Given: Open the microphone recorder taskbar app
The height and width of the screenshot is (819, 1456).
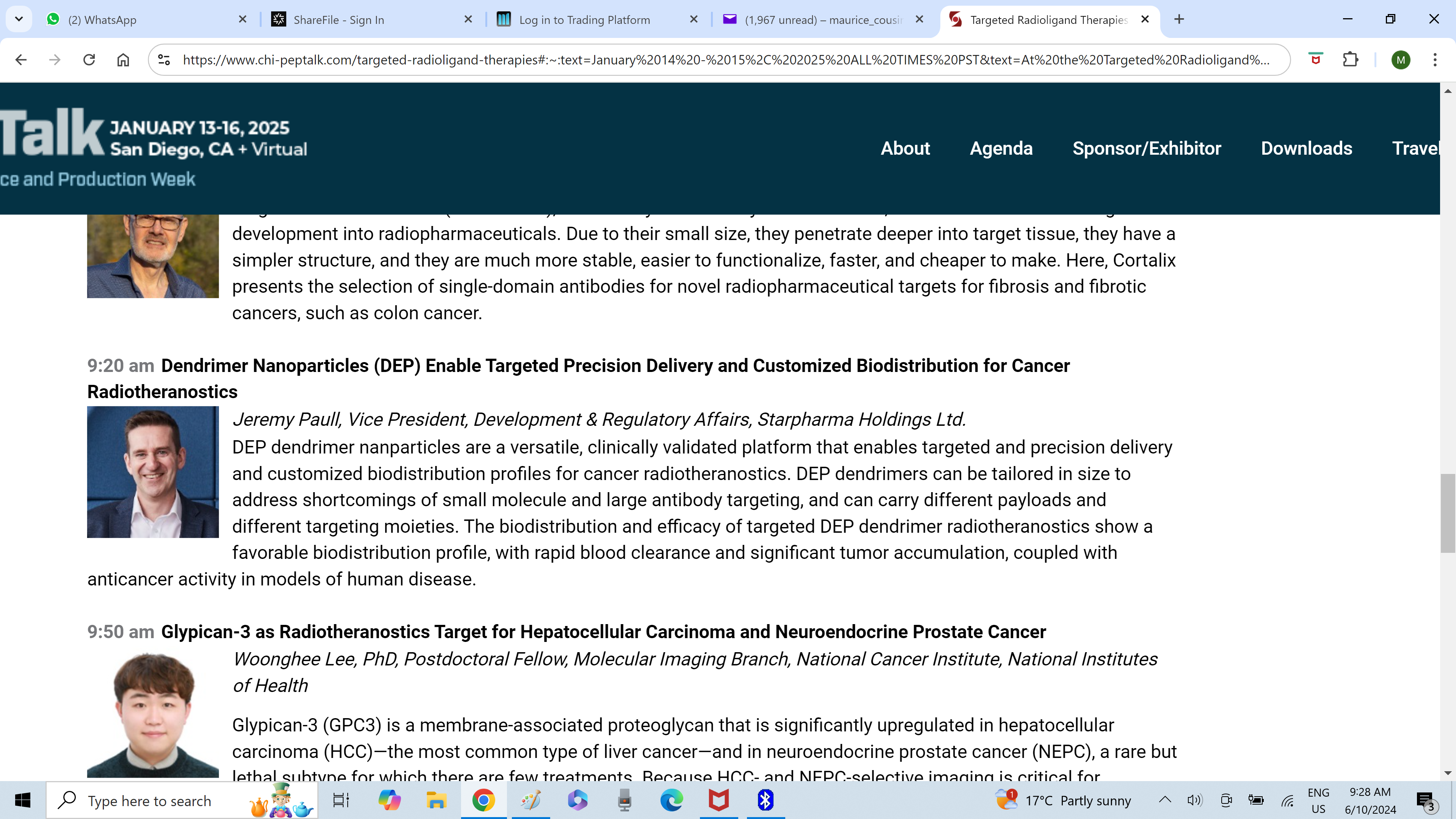Looking at the screenshot, I should [x=624, y=800].
